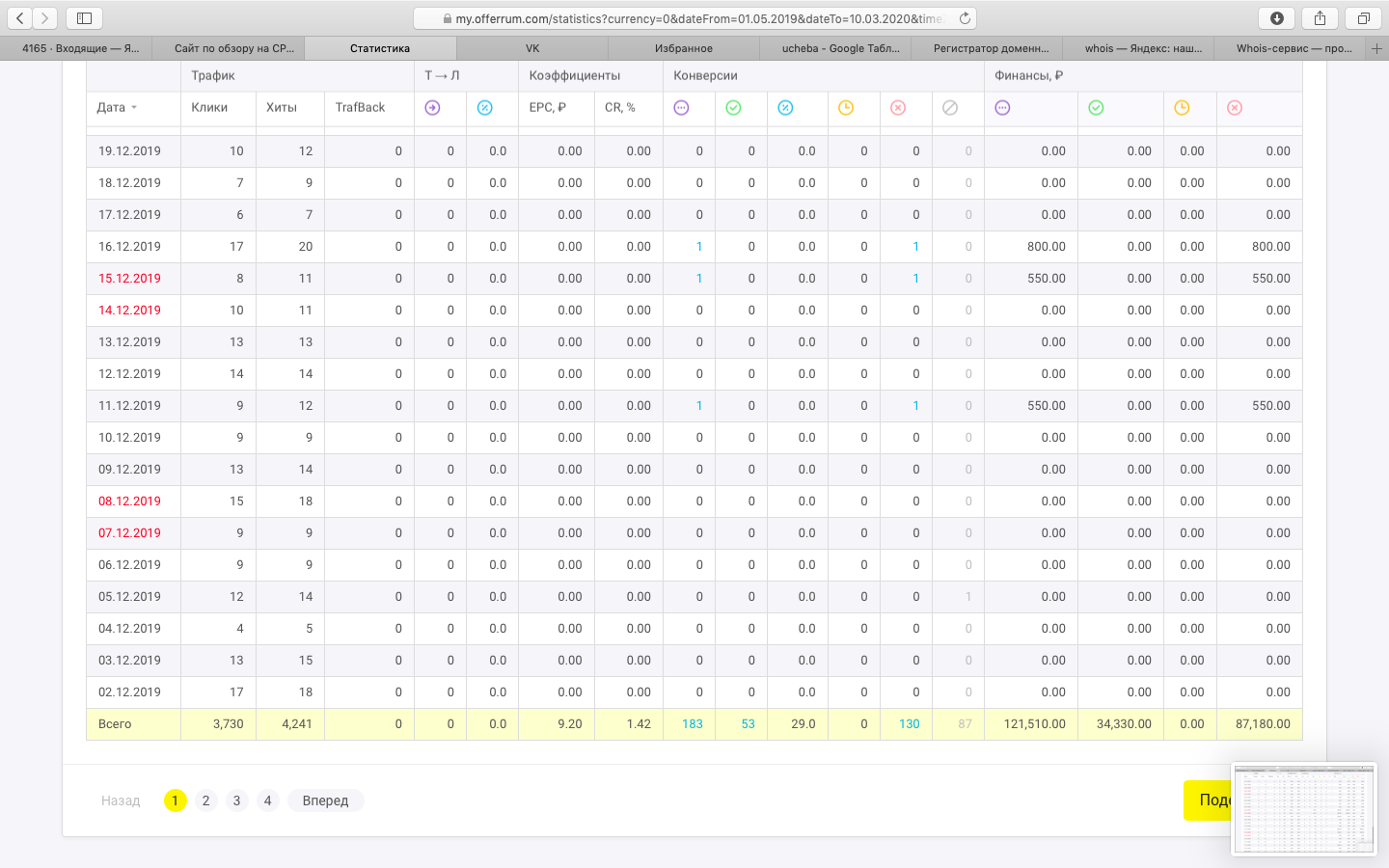Viewport: 1389px width, 868px height.
Task: Go to page 3 of the statistics
Action: pyautogui.click(x=236, y=800)
